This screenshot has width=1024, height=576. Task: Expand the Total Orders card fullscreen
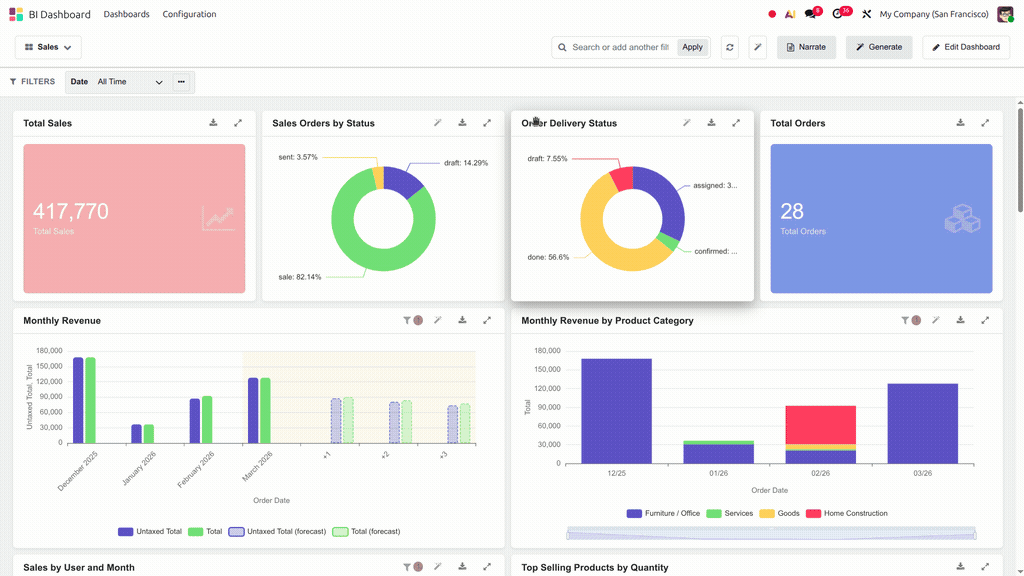(985, 123)
